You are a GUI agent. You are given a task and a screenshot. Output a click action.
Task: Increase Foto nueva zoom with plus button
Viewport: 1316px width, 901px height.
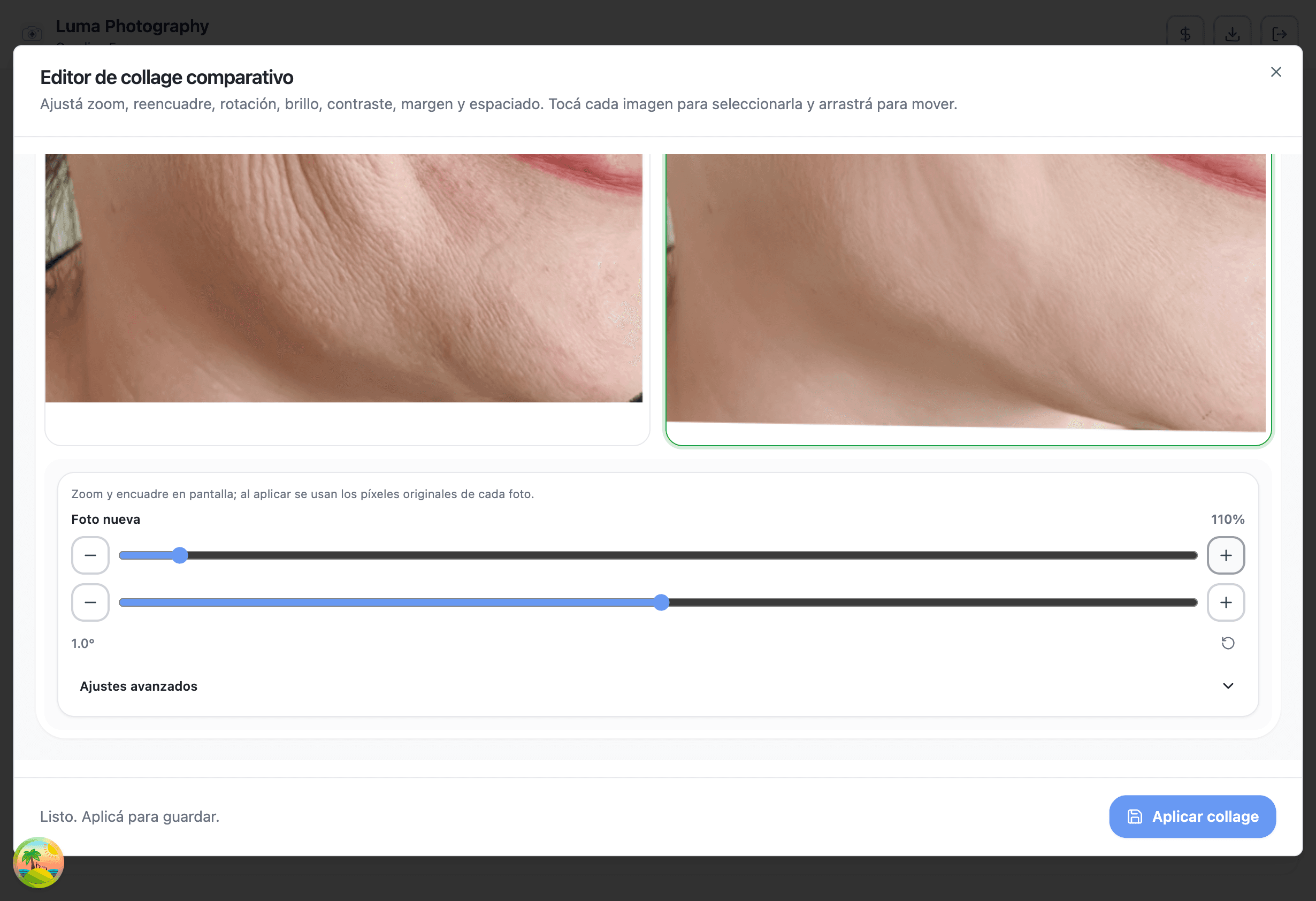click(x=1226, y=555)
